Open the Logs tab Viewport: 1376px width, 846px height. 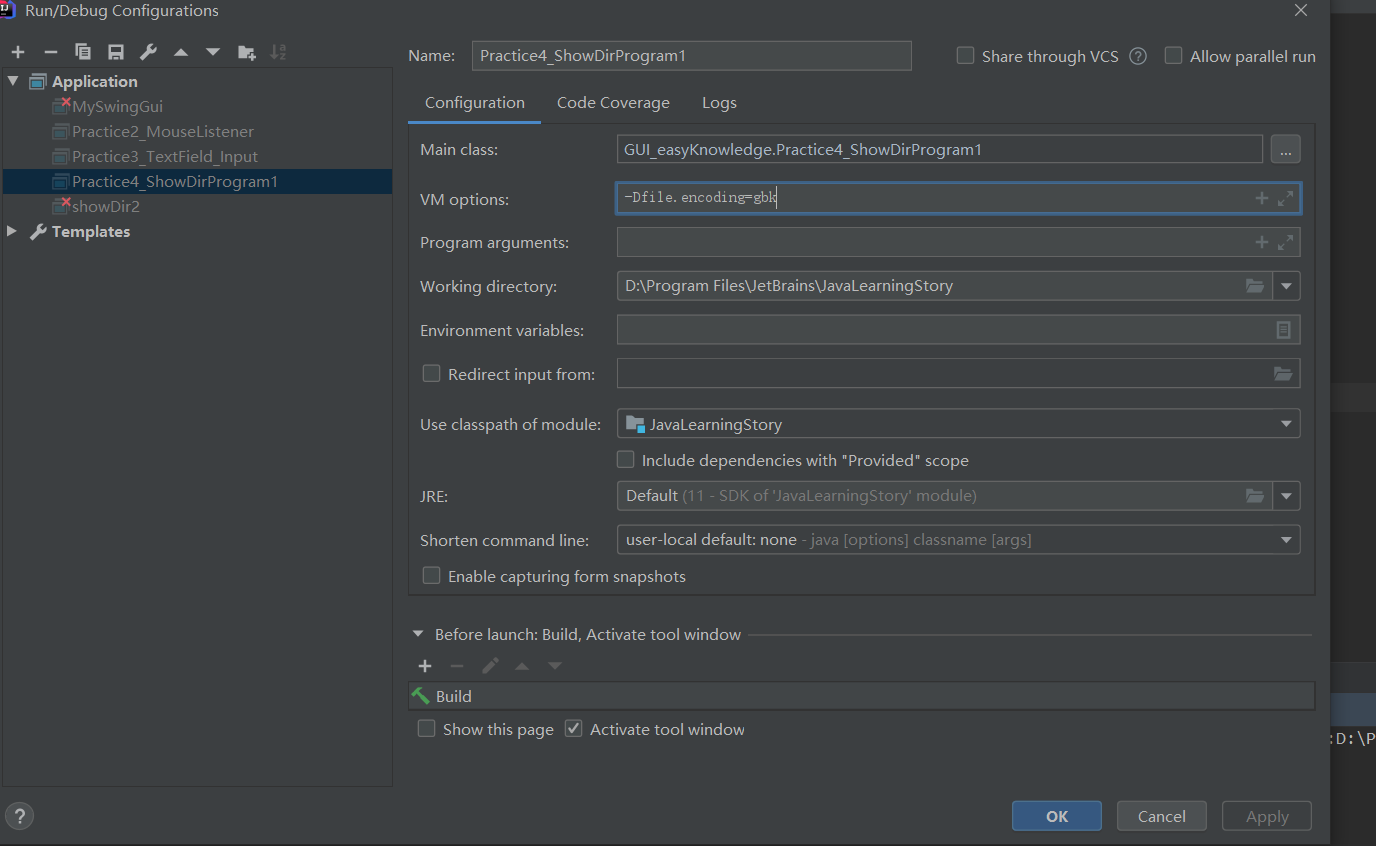point(719,103)
